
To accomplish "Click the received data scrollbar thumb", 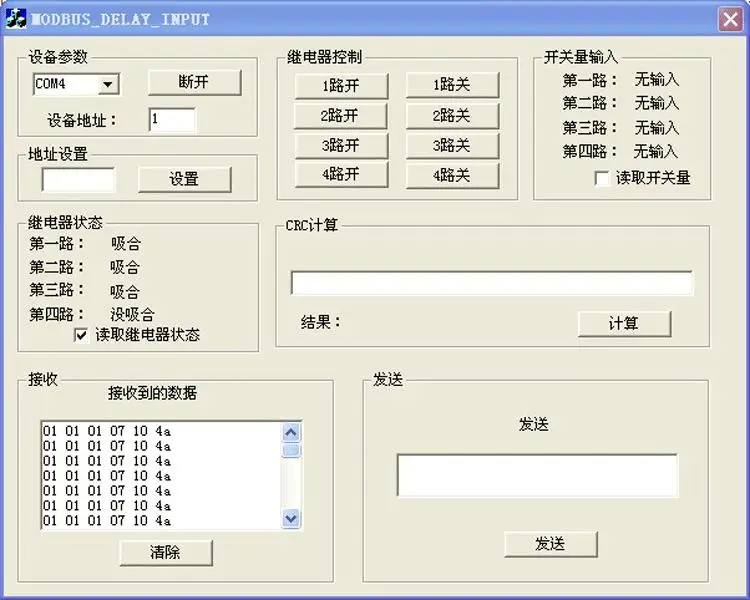I will tap(291, 450).
